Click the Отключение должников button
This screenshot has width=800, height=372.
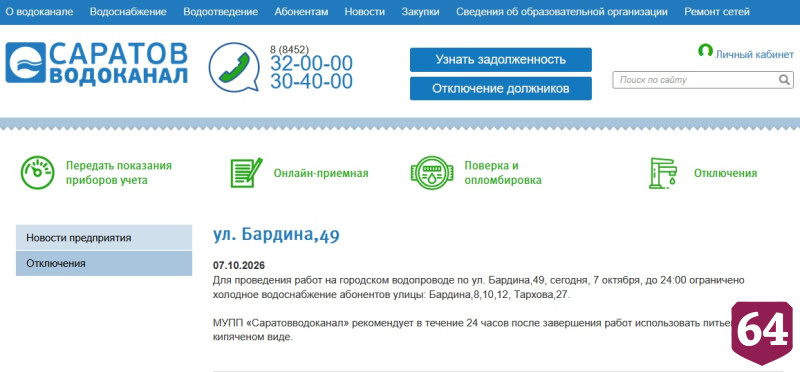(x=501, y=89)
